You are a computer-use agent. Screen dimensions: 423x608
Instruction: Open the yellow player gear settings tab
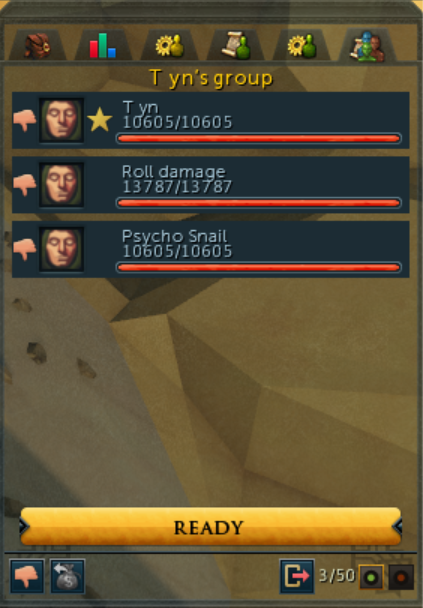(169, 46)
